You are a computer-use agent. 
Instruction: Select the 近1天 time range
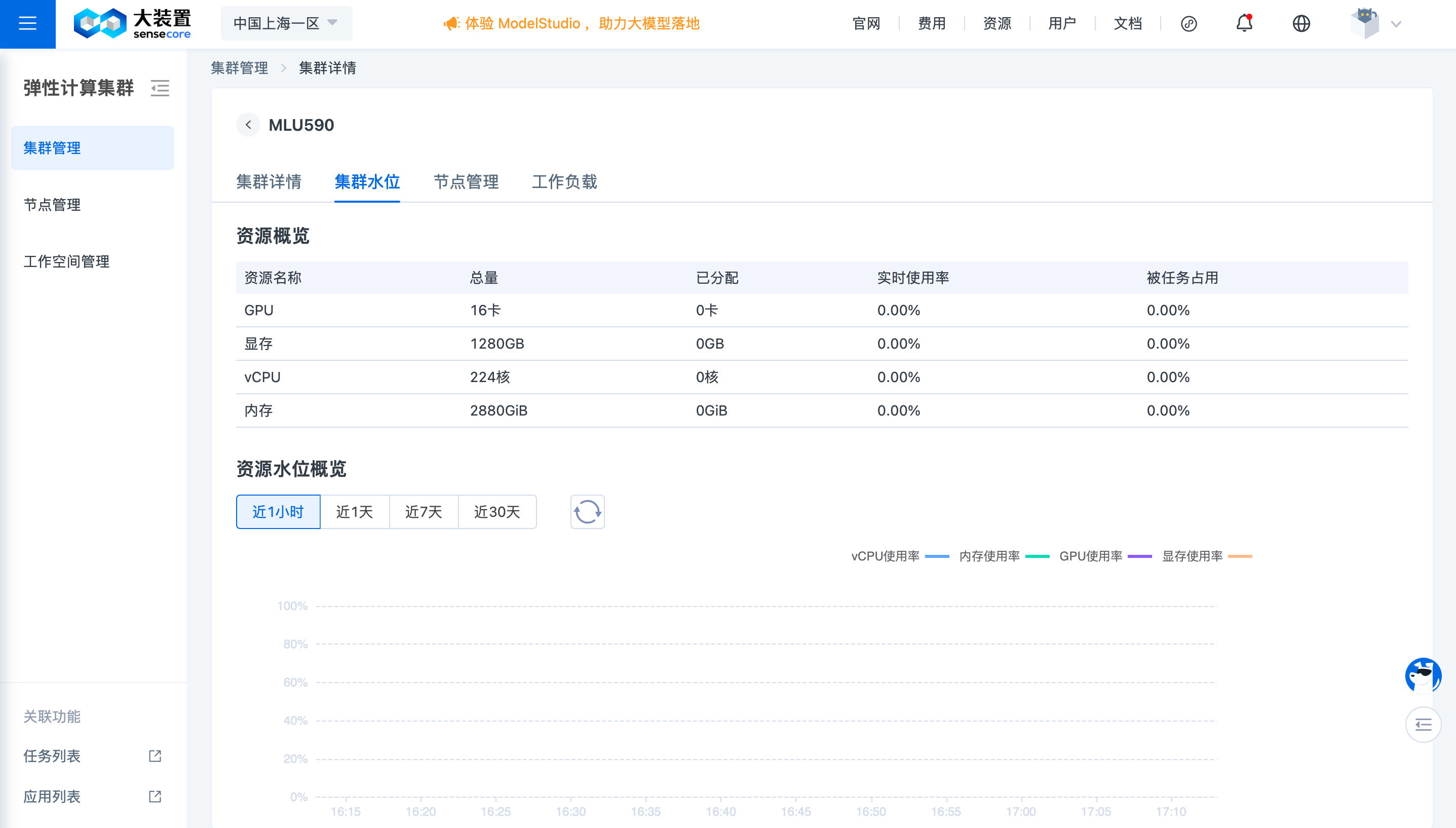click(355, 512)
